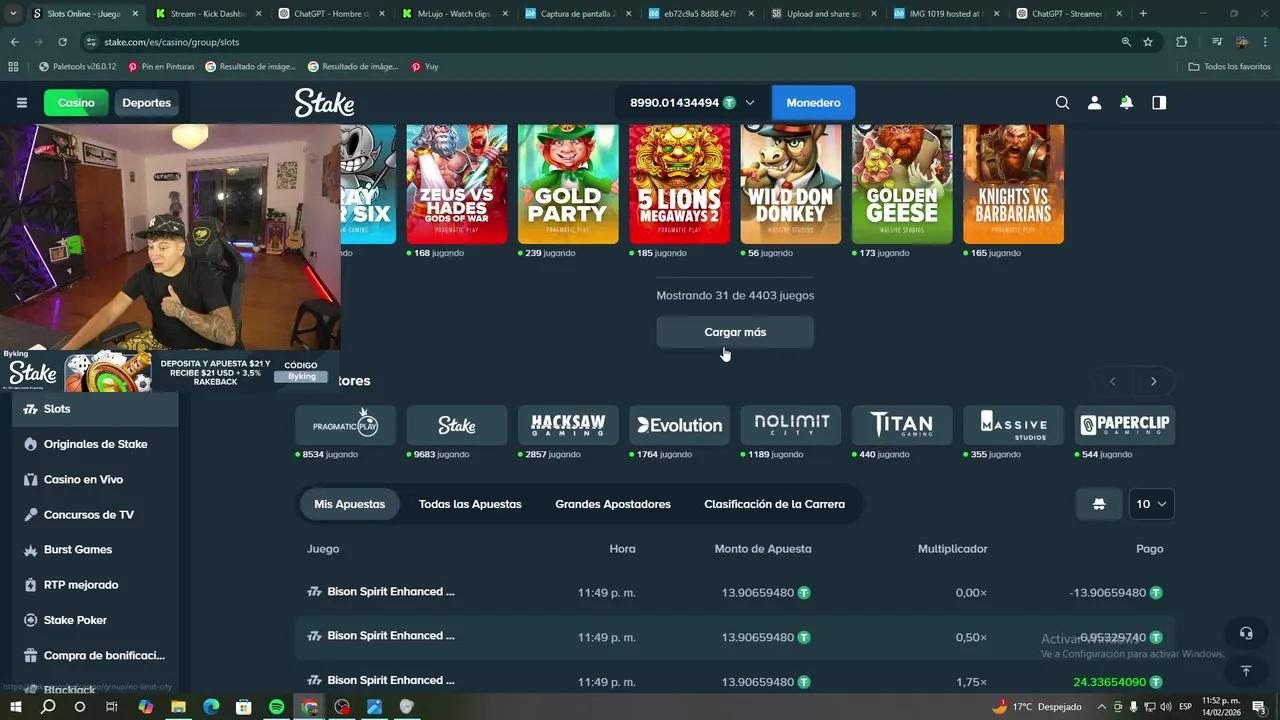Select the Casino mode toggle
The height and width of the screenshot is (720, 1280).
click(x=75, y=102)
